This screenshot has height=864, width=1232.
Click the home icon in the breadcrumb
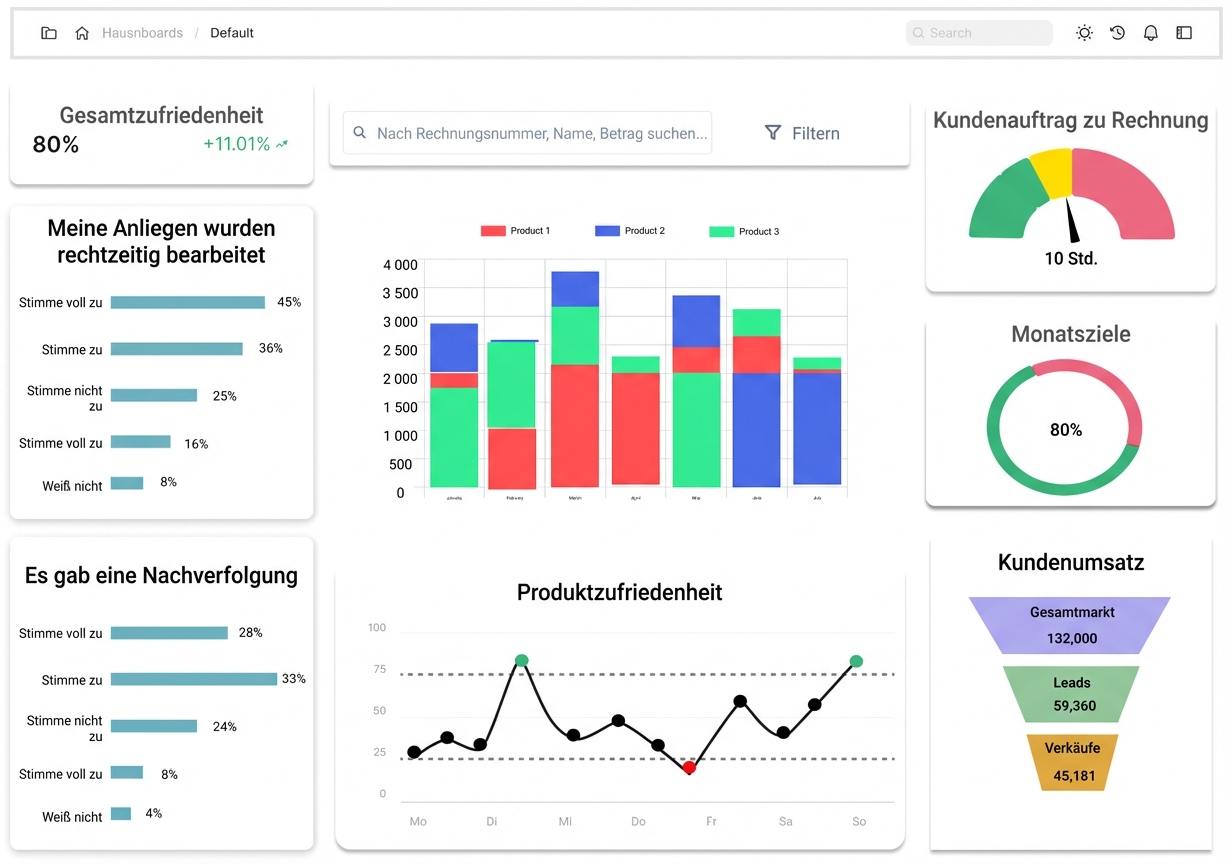tap(82, 32)
